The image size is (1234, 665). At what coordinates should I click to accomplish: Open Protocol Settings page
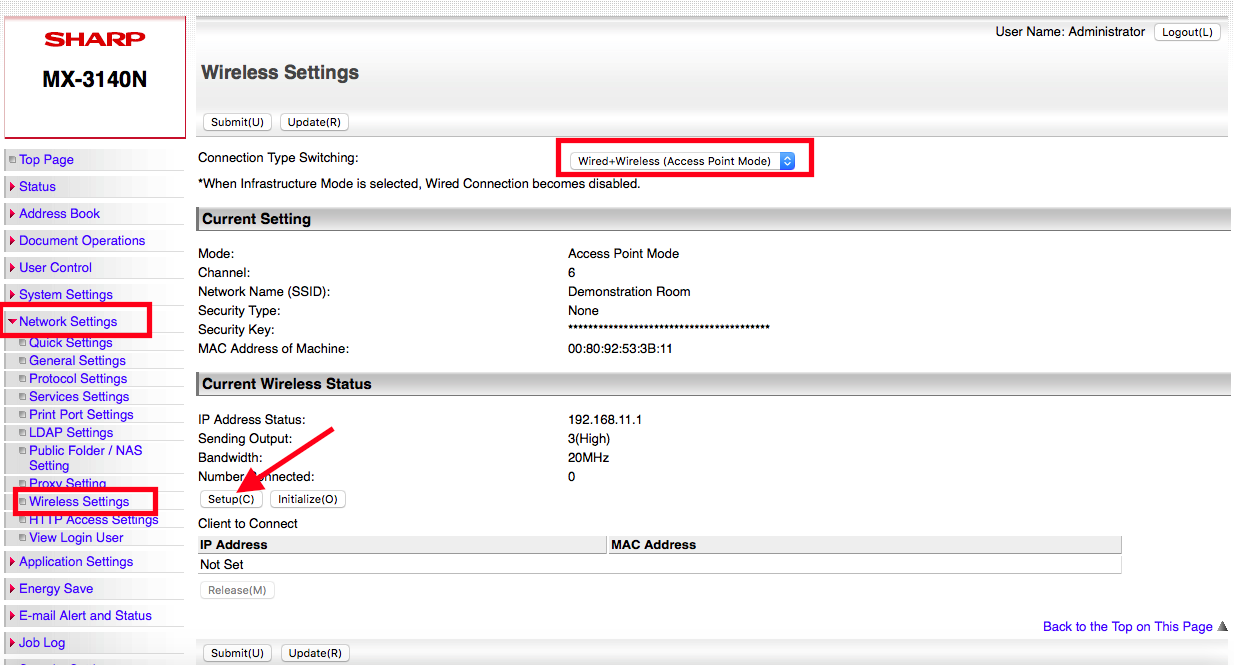[x=78, y=379]
